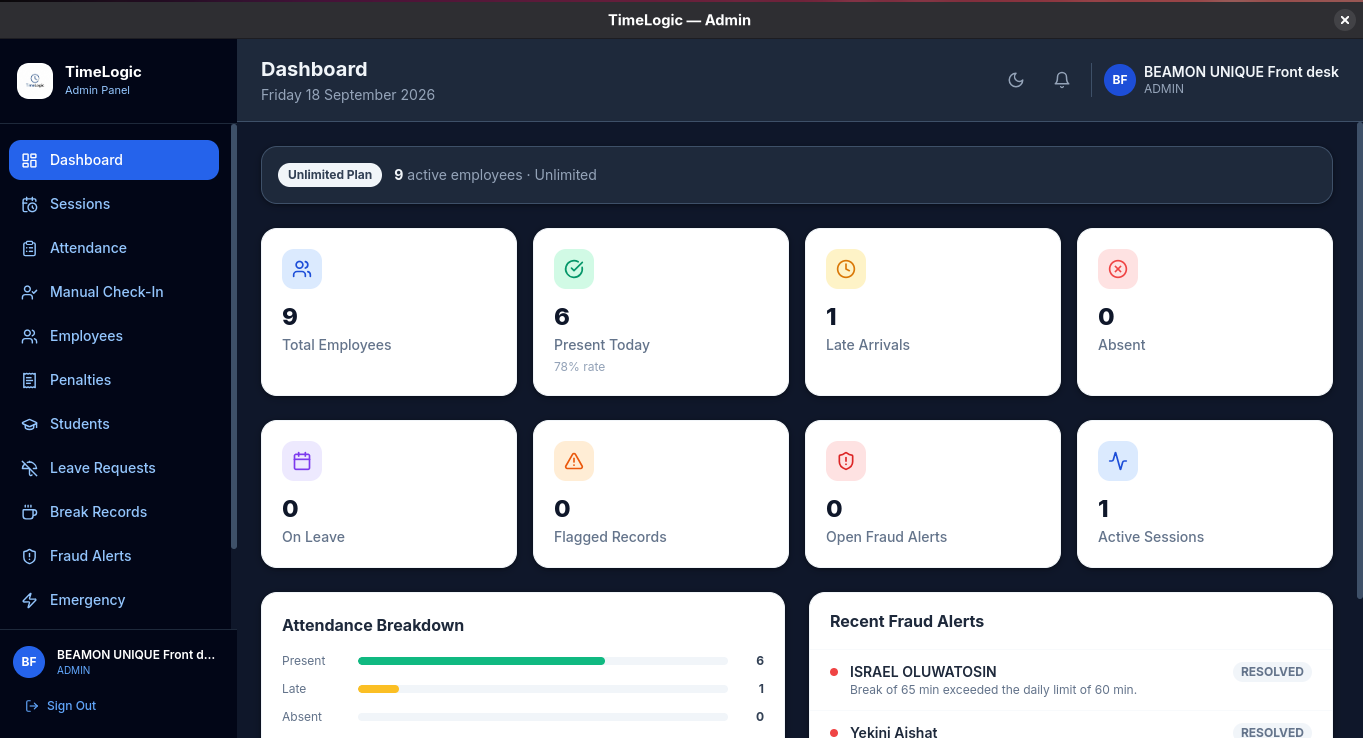Click the Sign Out arrow icon
1363x738 pixels.
tap(31, 706)
